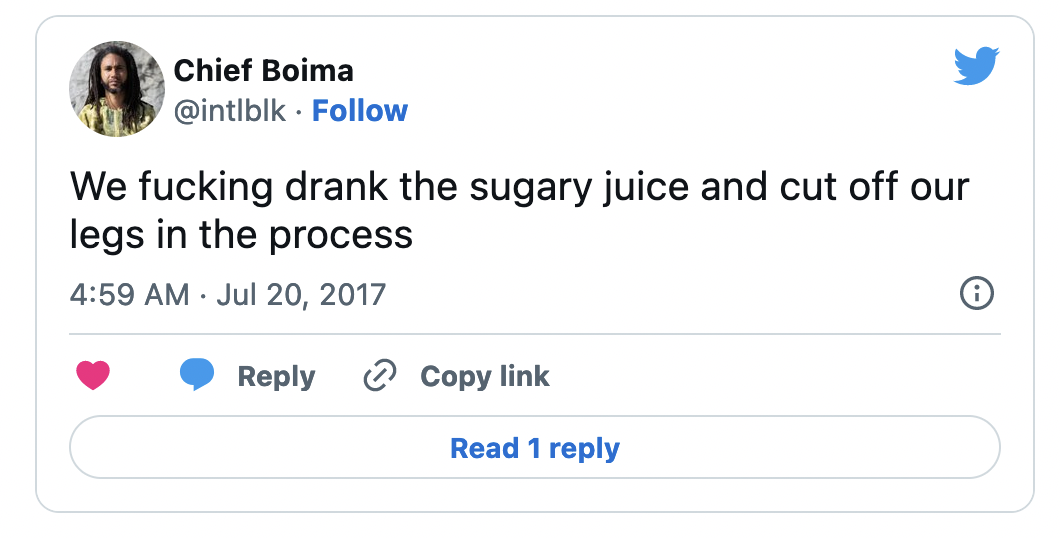Viewport: 1060px width, 538px height.
Task: Click the divider line above the actions
Action: coord(534,333)
